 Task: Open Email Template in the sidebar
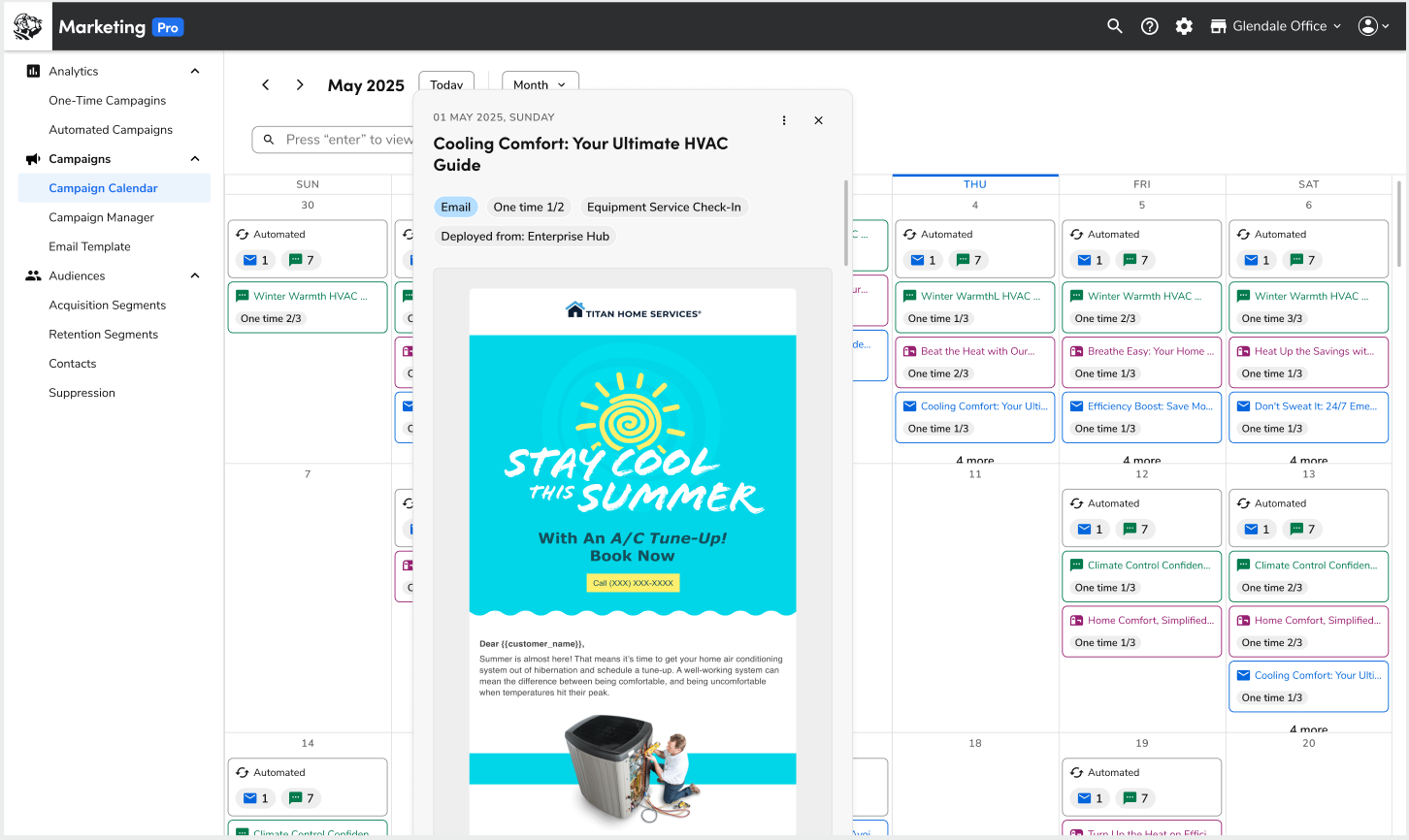tap(90, 246)
